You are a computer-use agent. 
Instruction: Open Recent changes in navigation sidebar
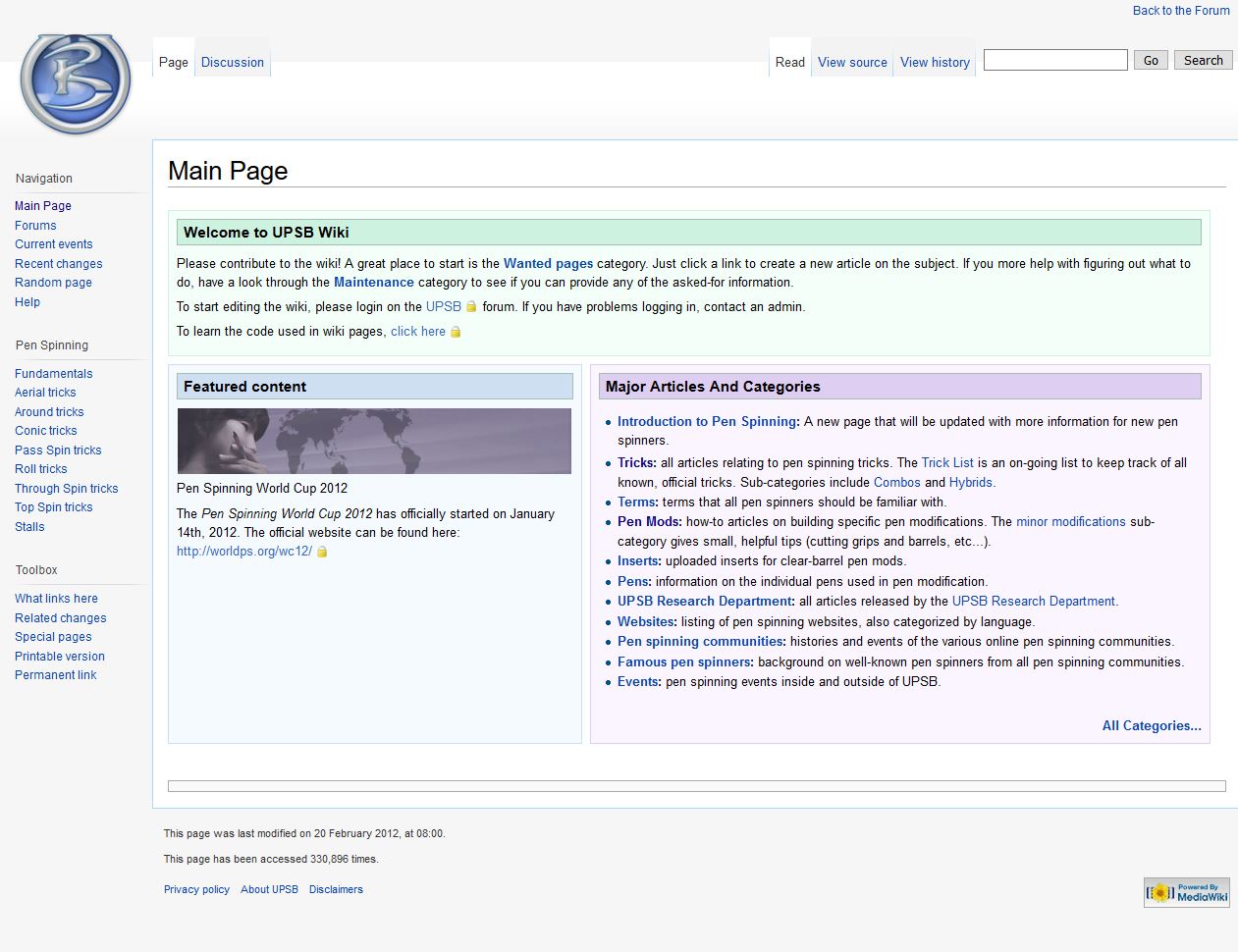point(58,264)
